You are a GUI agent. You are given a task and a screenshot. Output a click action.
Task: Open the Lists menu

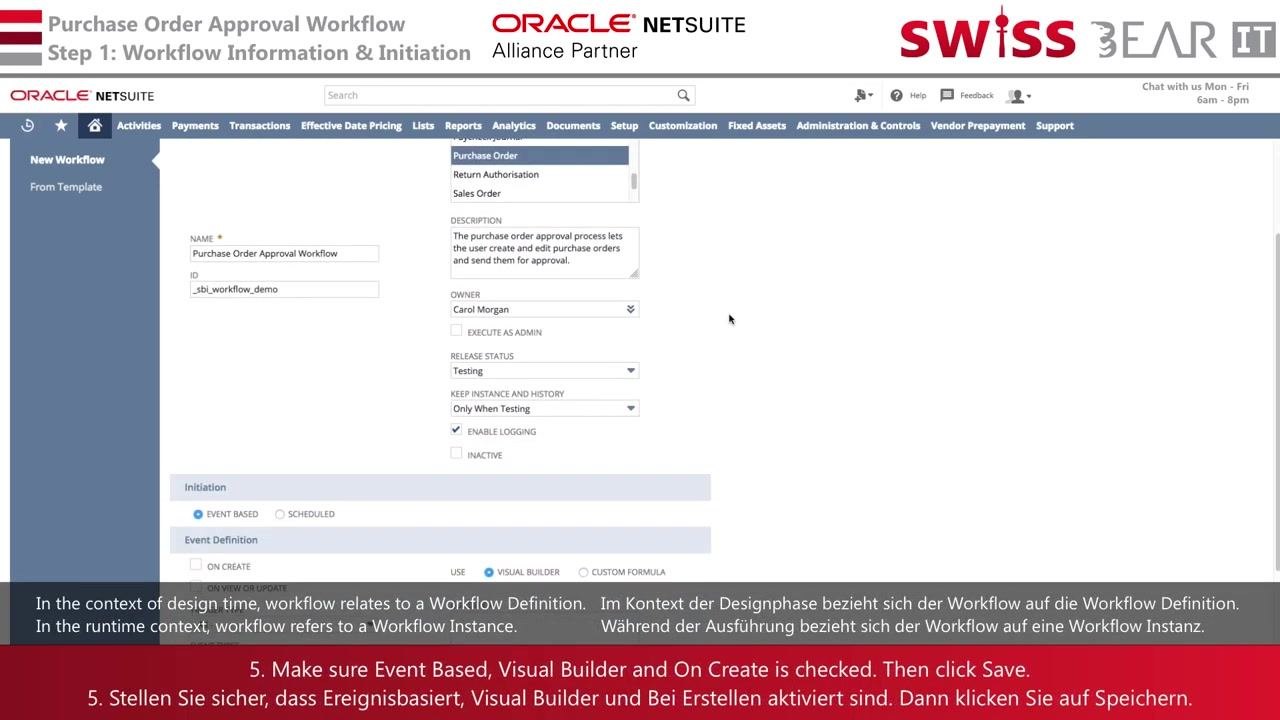click(x=423, y=126)
